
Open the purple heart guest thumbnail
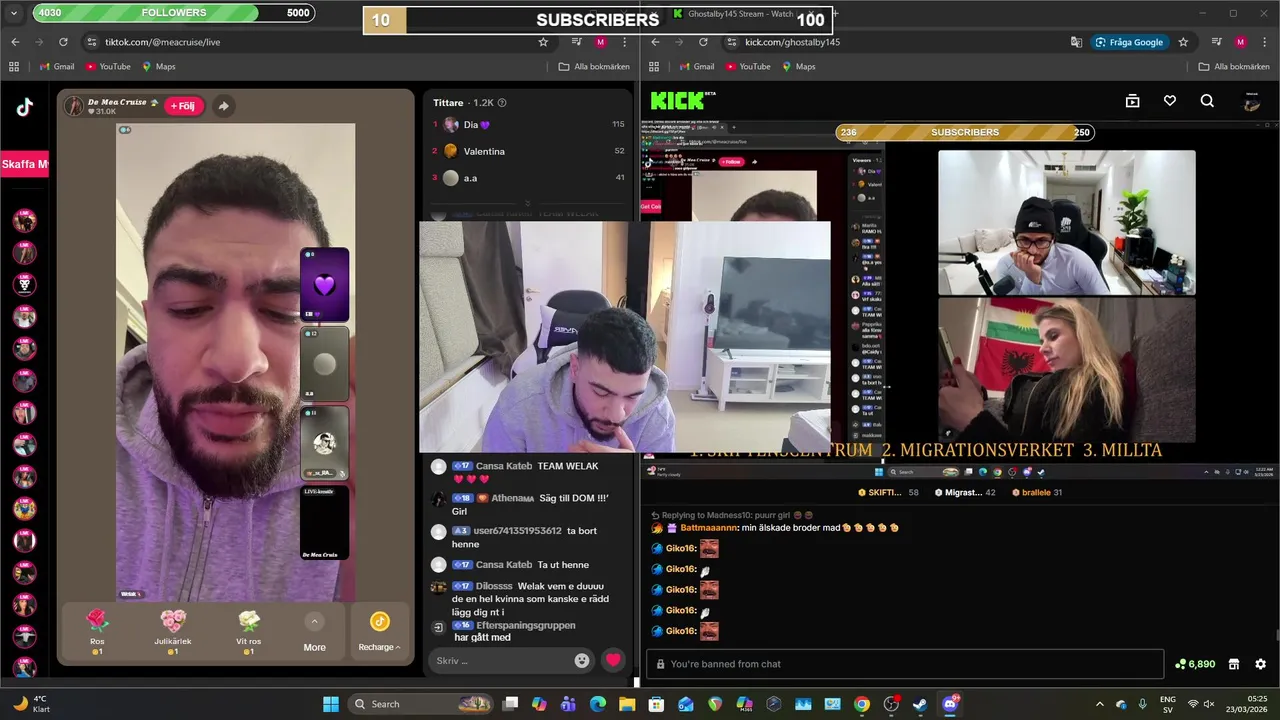[x=324, y=285]
